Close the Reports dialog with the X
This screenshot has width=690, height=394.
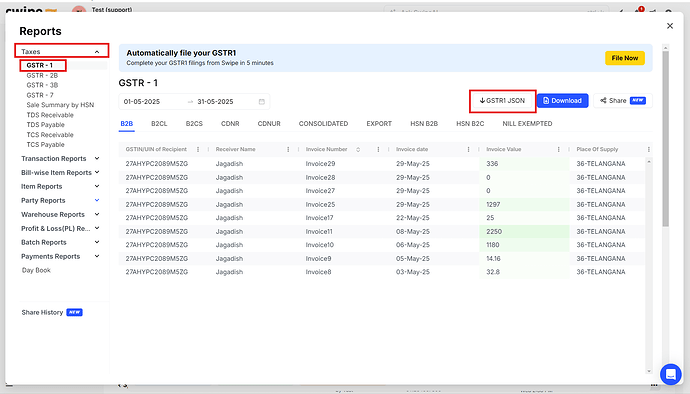[670, 26]
